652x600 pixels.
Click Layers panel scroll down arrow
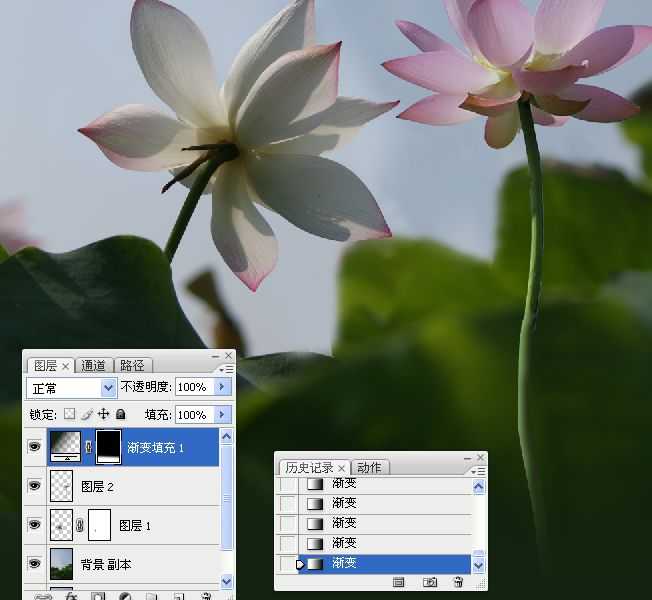(x=227, y=581)
